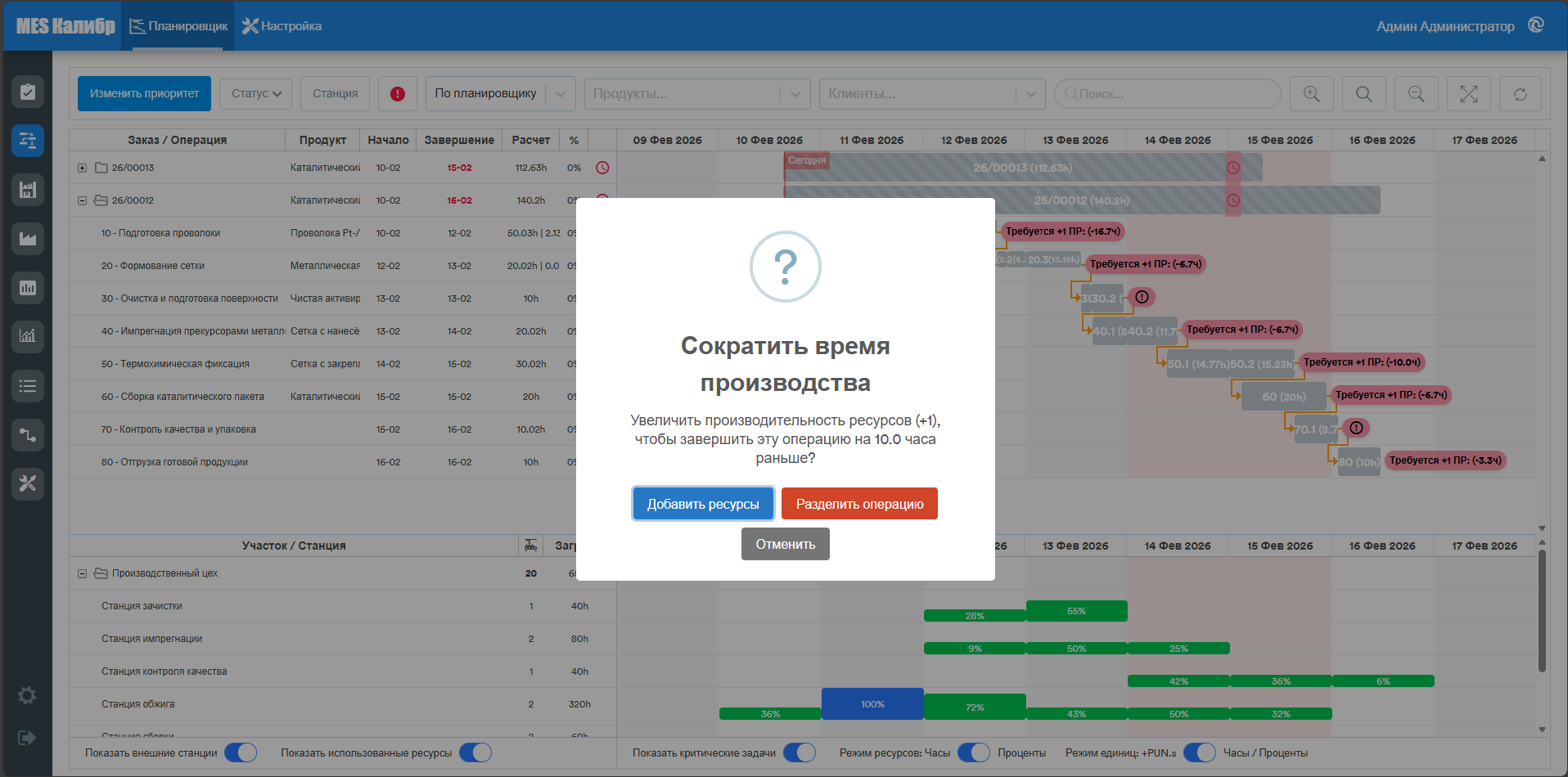Toggle Режим ресурсов Часы/Проценты switch

[974, 752]
